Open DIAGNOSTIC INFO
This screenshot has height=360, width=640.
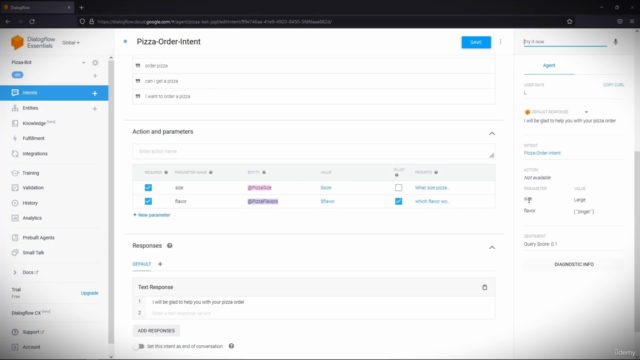(x=574, y=264)
